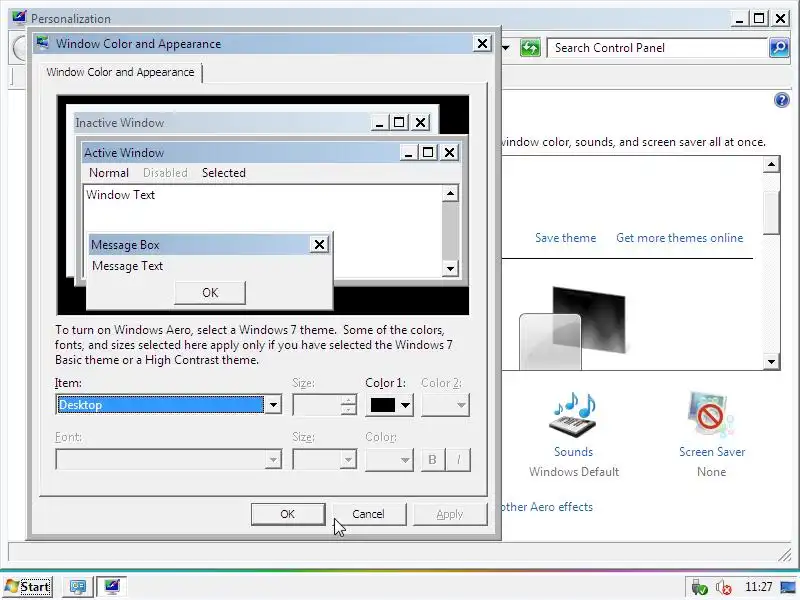800x600 pixels.
Task: Click the Screen Saver link label
Action: [x=712, y=452]
